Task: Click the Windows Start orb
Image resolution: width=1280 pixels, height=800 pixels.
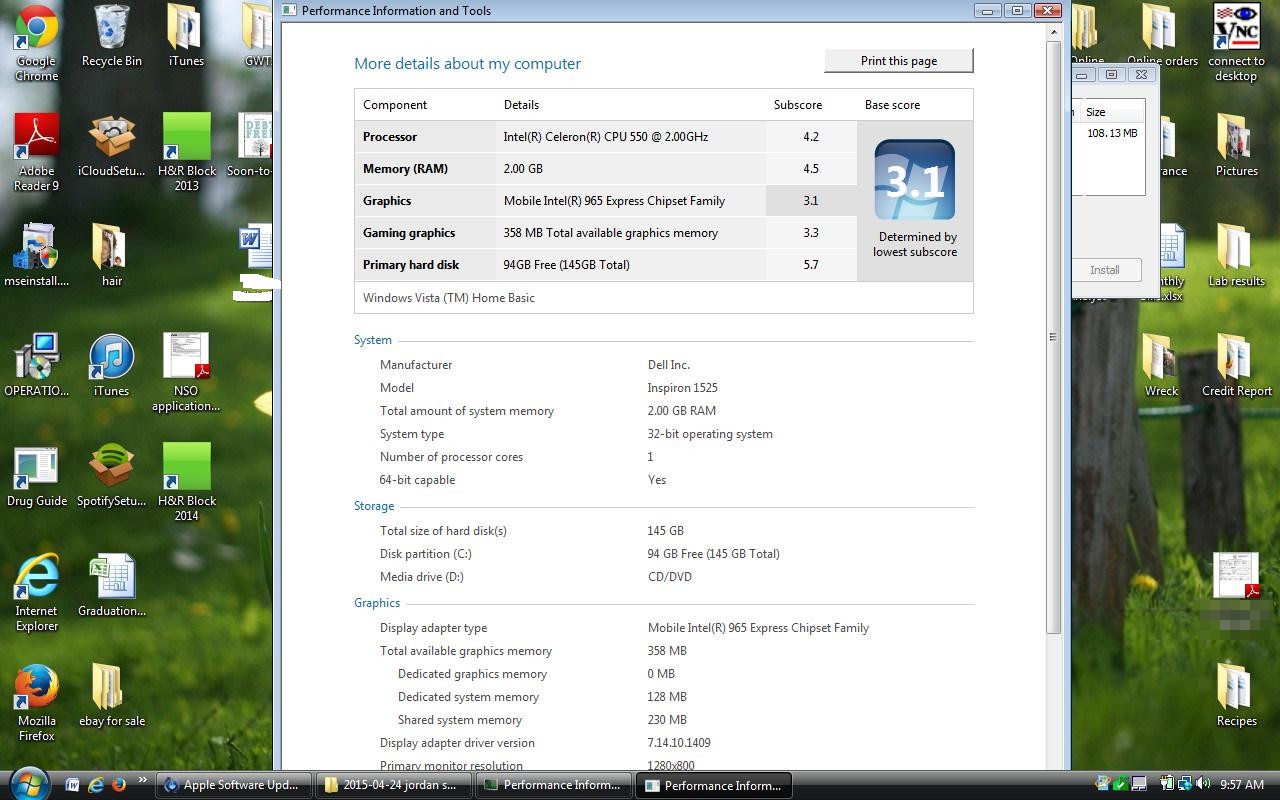Action: 29,783
